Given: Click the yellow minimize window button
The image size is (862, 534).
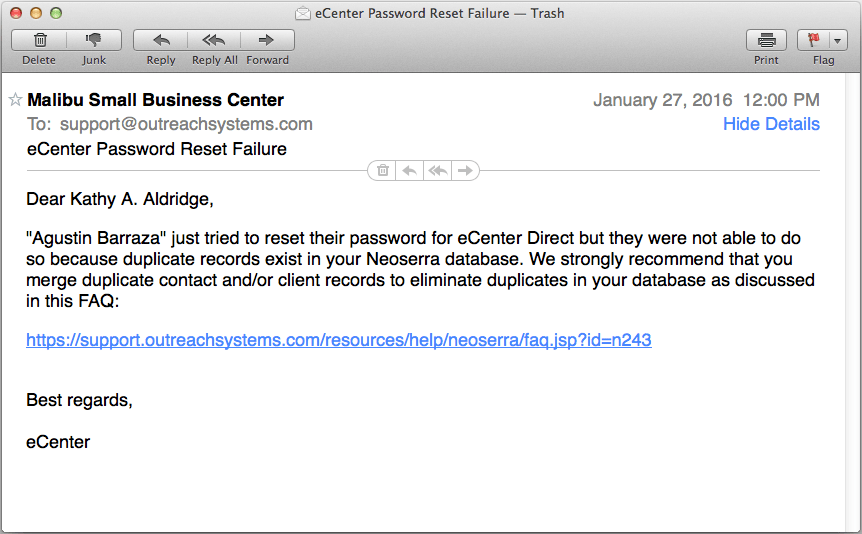Looking at the screenshot, I should (x=36, y=13).
